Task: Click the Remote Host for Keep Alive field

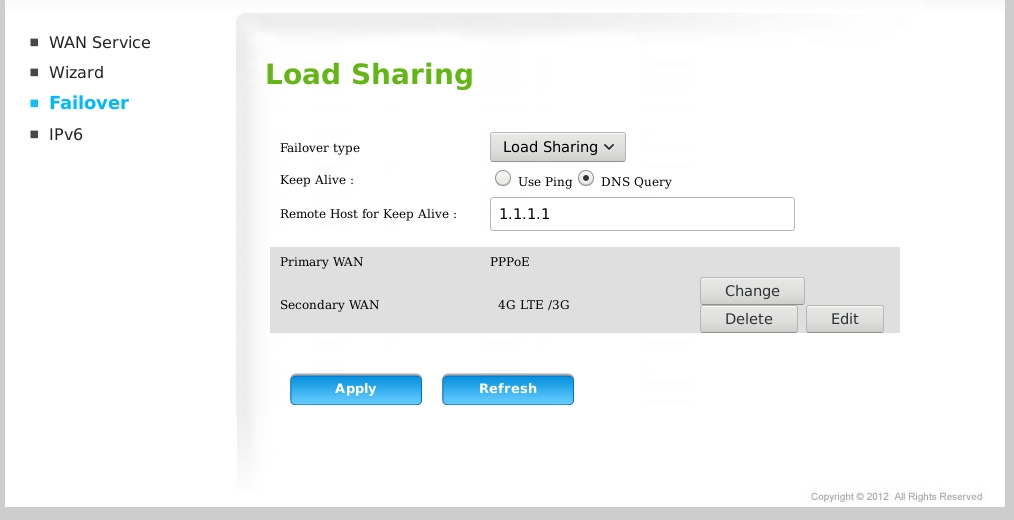Action: click(642, 214)
